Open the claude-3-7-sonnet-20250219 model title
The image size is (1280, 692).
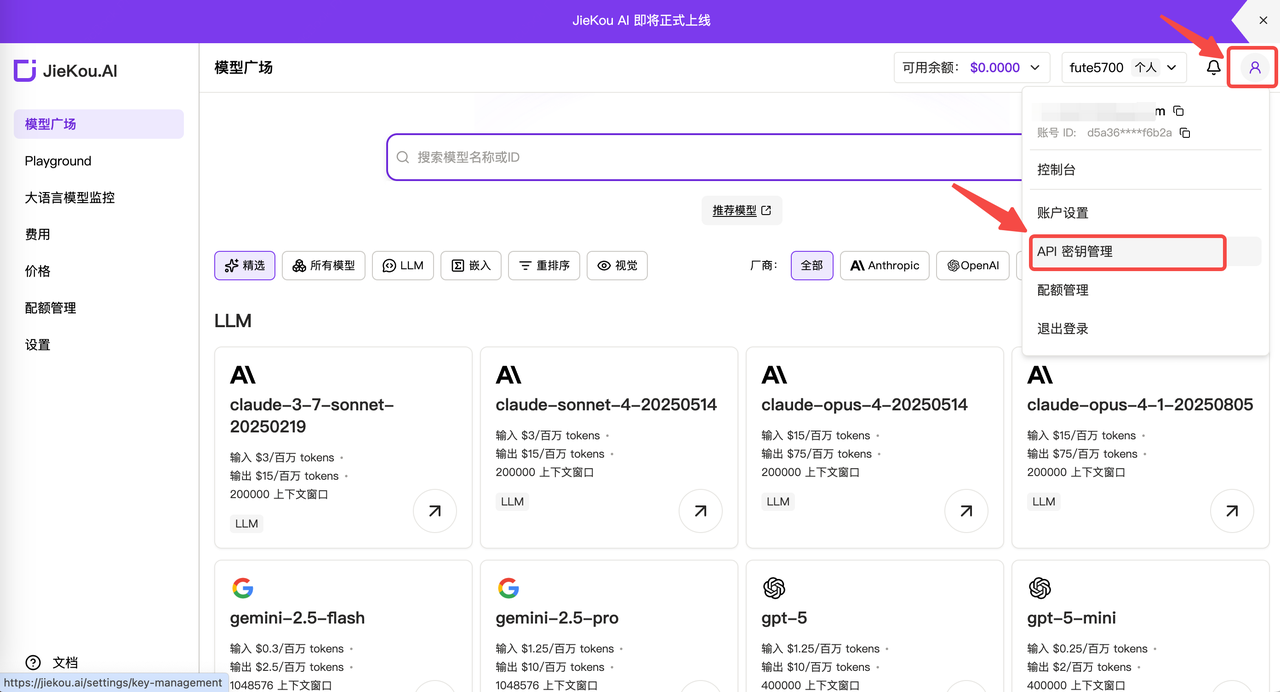coord(312,415)
